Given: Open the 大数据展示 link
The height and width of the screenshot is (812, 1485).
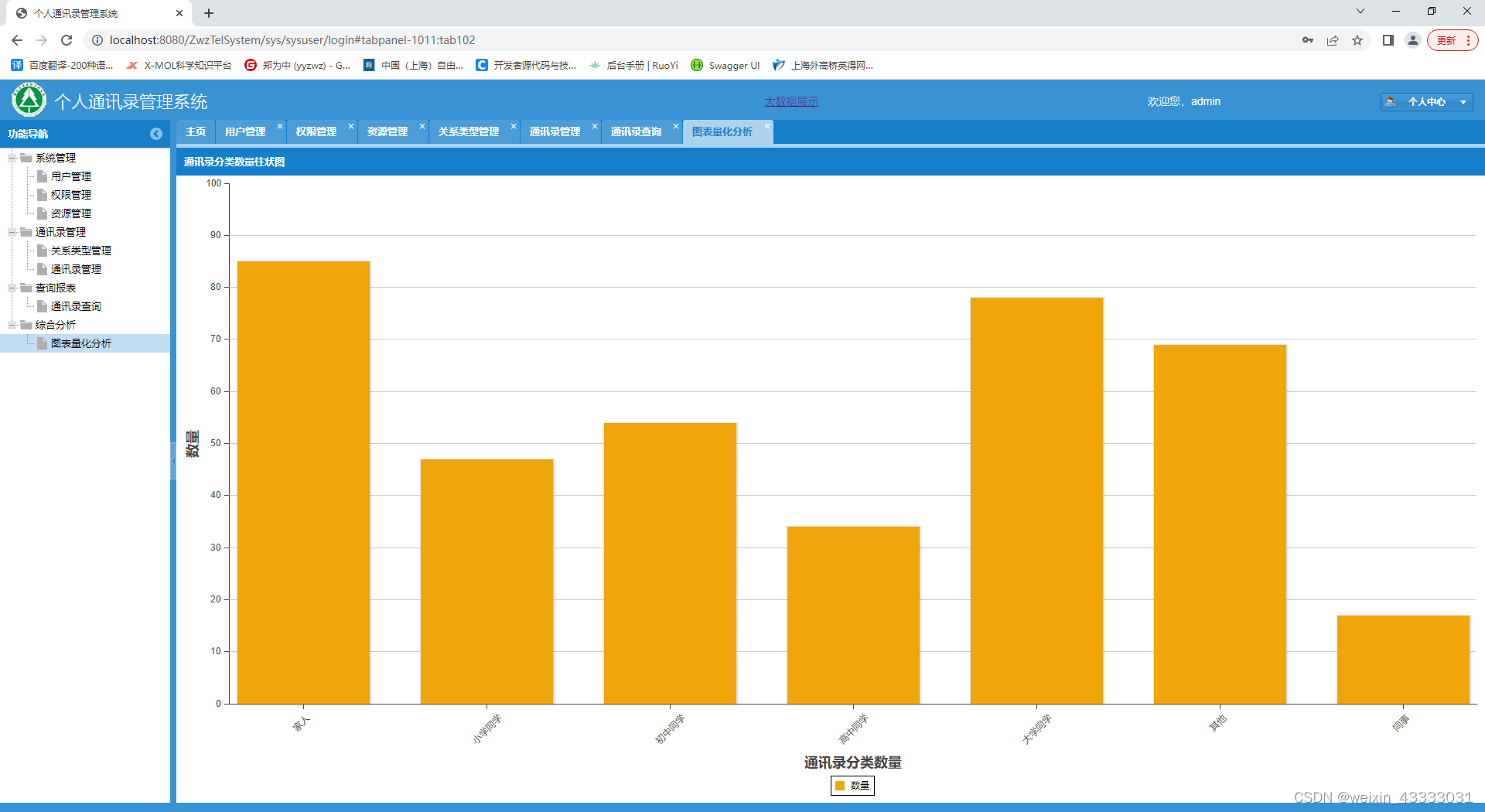Looking at the screenshot, I should (x=791, y=101).
